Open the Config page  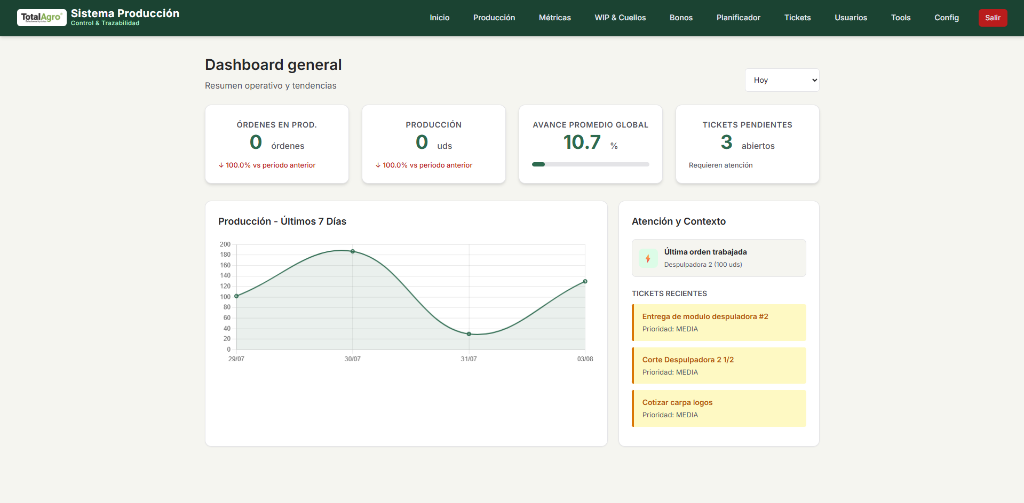click(946, 18)
